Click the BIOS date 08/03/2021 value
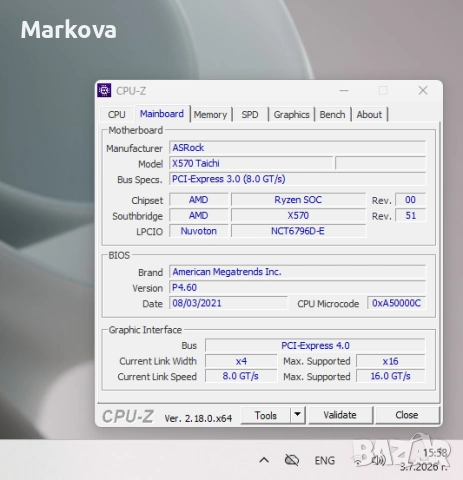Screen dimensions: 463x480 click(228, 303)
